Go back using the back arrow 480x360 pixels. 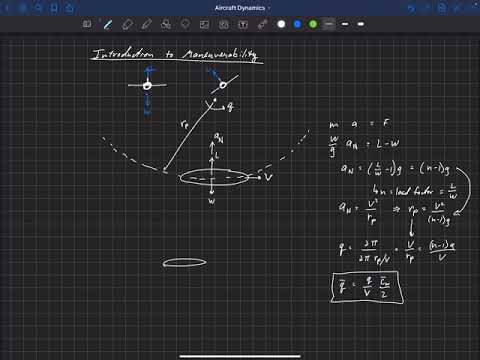tap(7, 8)
